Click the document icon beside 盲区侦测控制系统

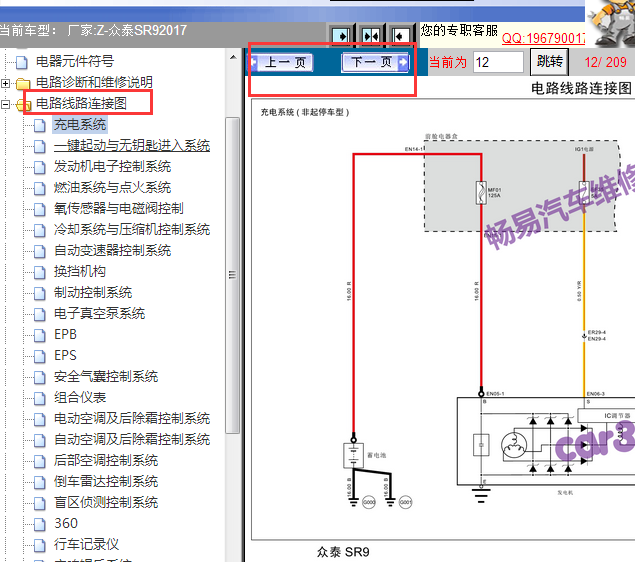click(40, 504)
